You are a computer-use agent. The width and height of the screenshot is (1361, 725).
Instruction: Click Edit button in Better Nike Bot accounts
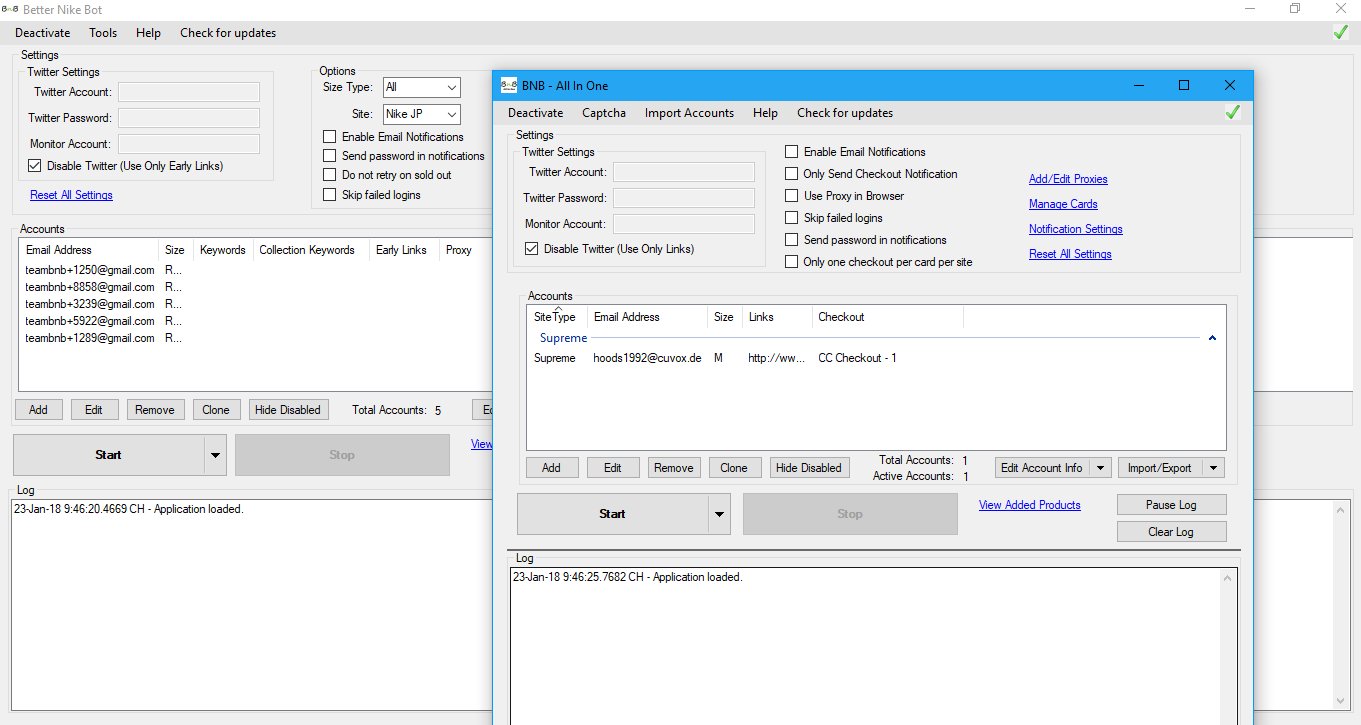[94, 410]
